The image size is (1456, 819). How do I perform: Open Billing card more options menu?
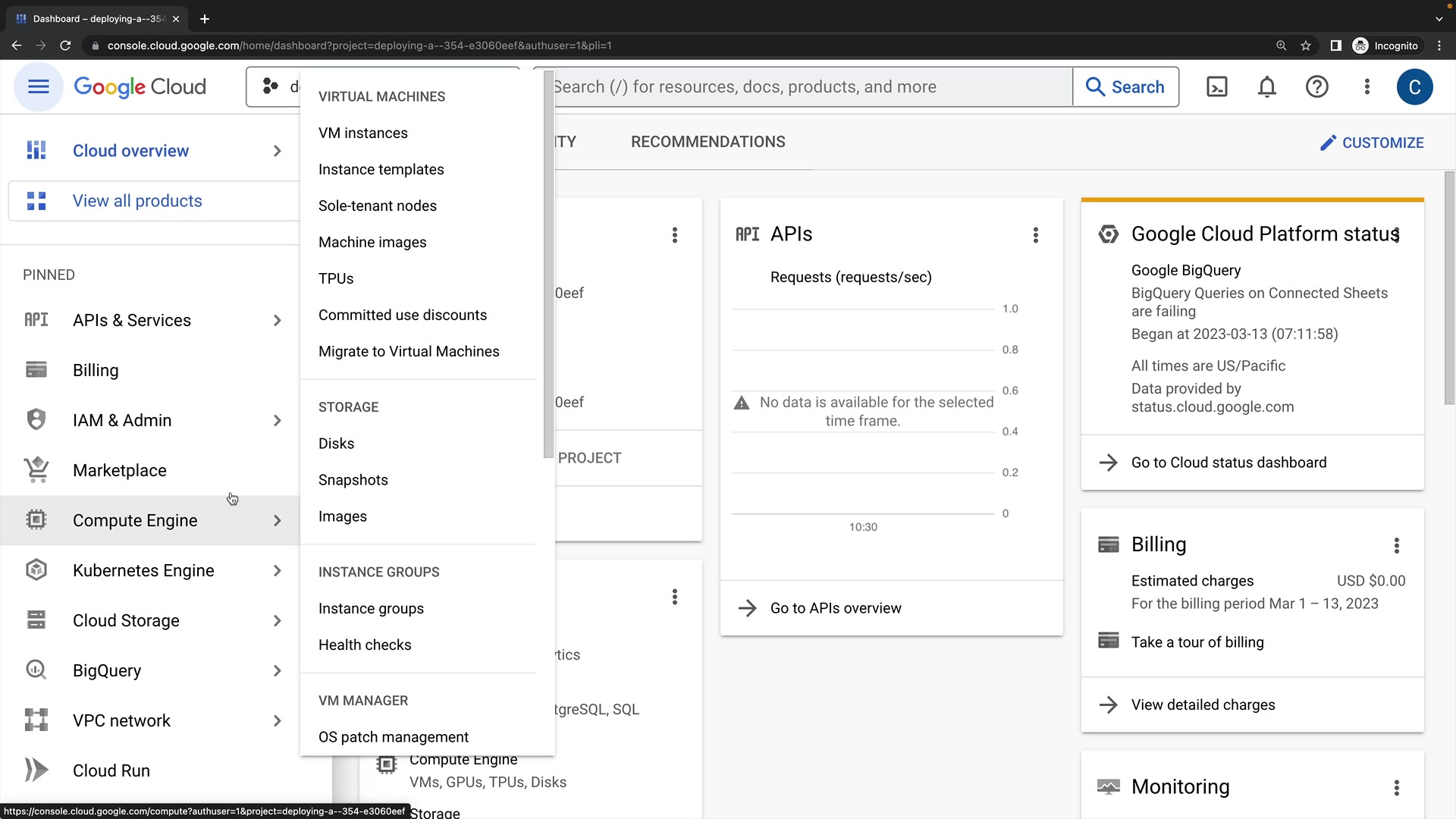tap(1396, 545)
